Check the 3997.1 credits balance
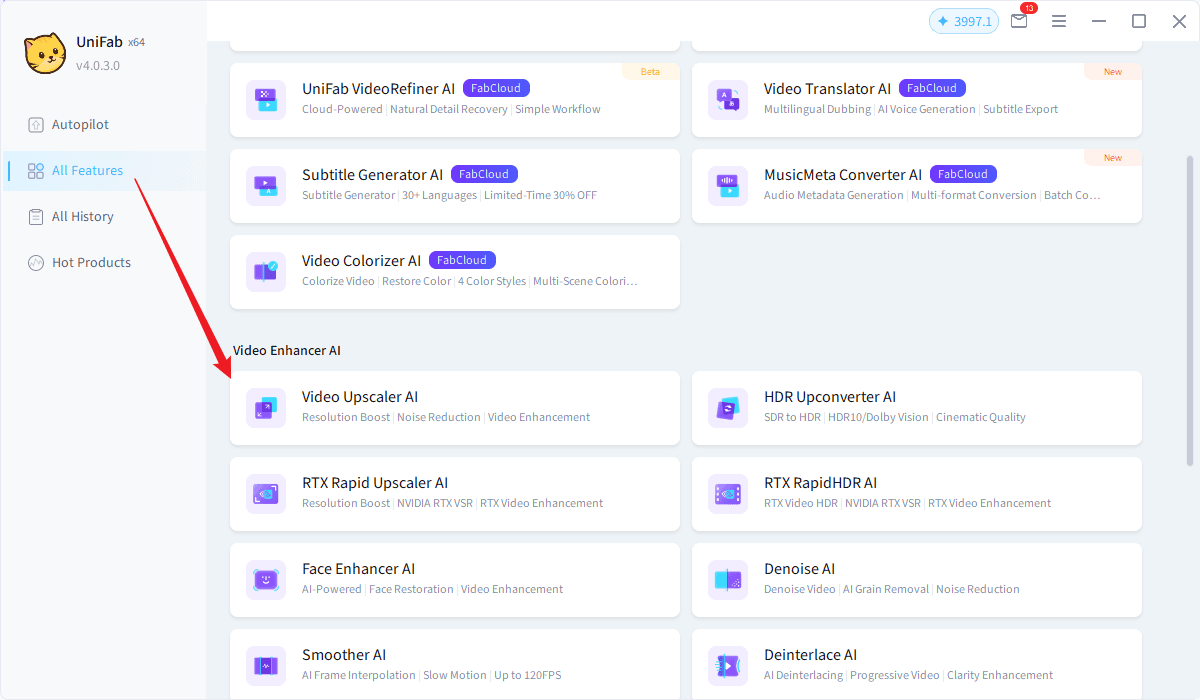Viewport: 1200px width, 700px height. 964,21
